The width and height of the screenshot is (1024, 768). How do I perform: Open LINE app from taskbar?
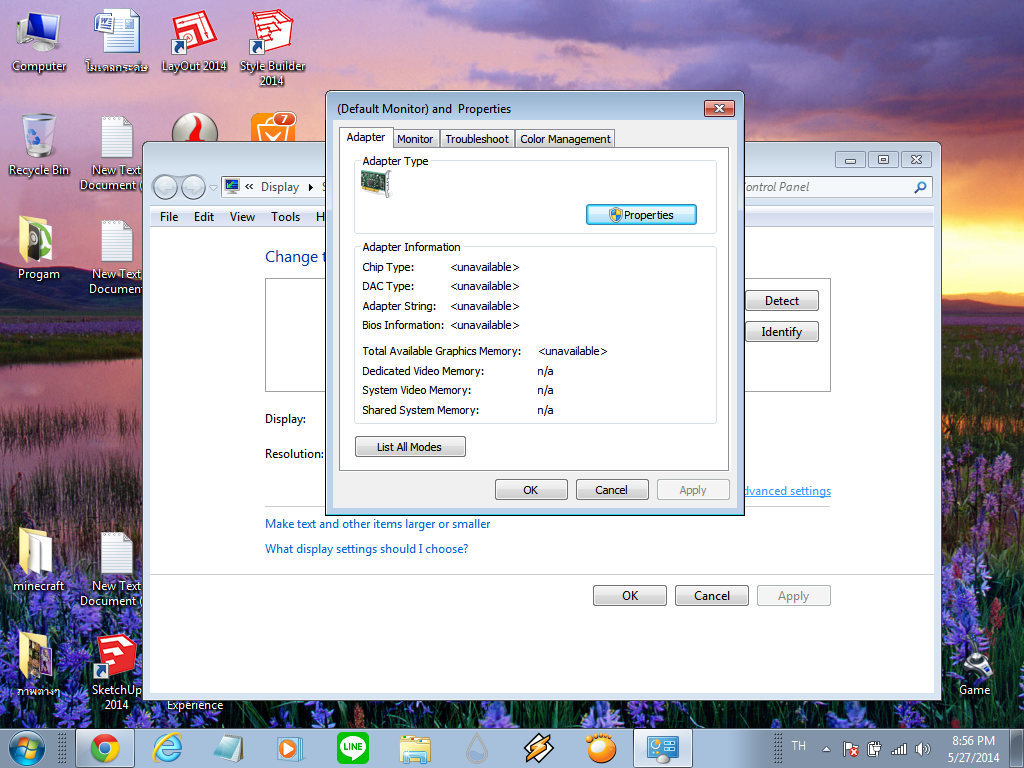(353, 748)
